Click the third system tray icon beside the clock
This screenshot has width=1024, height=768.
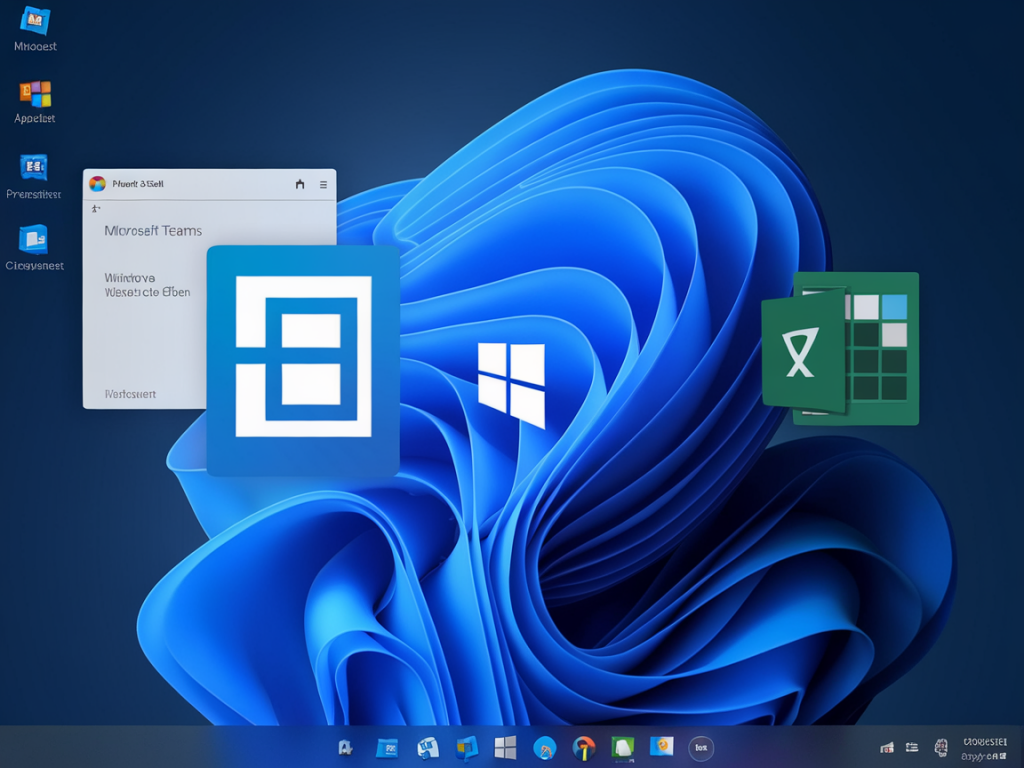pyautogui.click(x=941, y=747)
